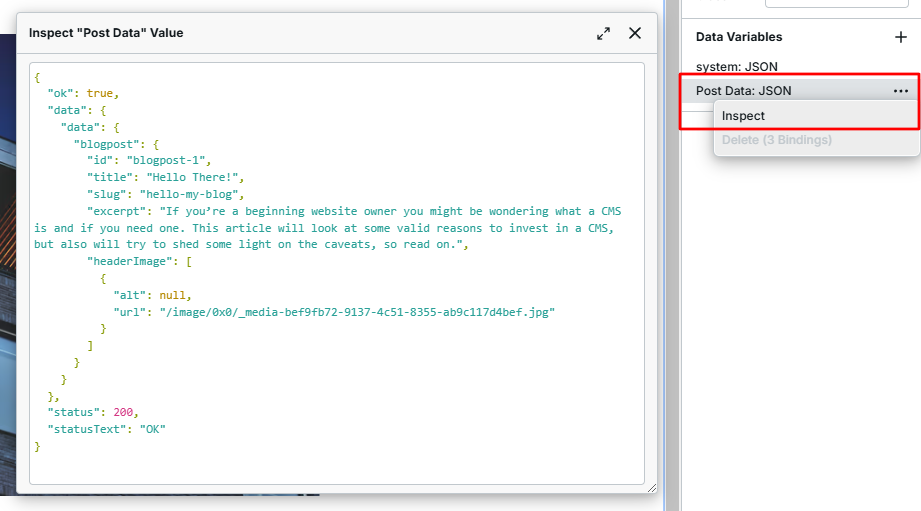Click the disabled Delete (3 Bindings) entry
The image size is (921, 511).
pyautogui.click(x=776, y=140)
